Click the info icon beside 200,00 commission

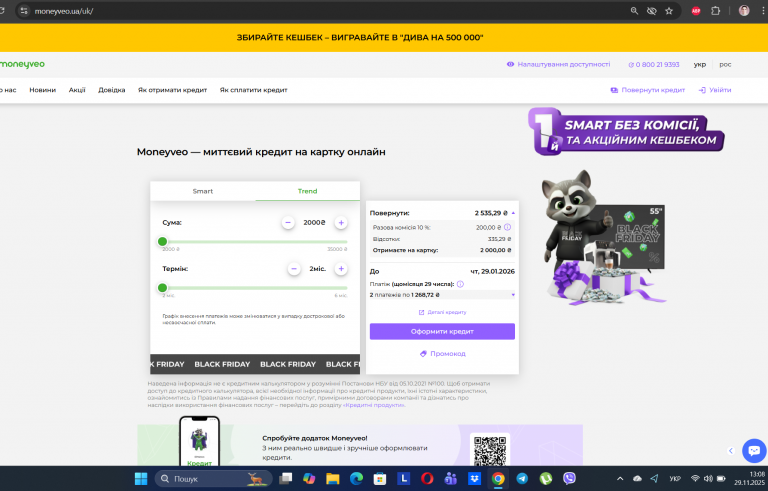coord(507,227)
